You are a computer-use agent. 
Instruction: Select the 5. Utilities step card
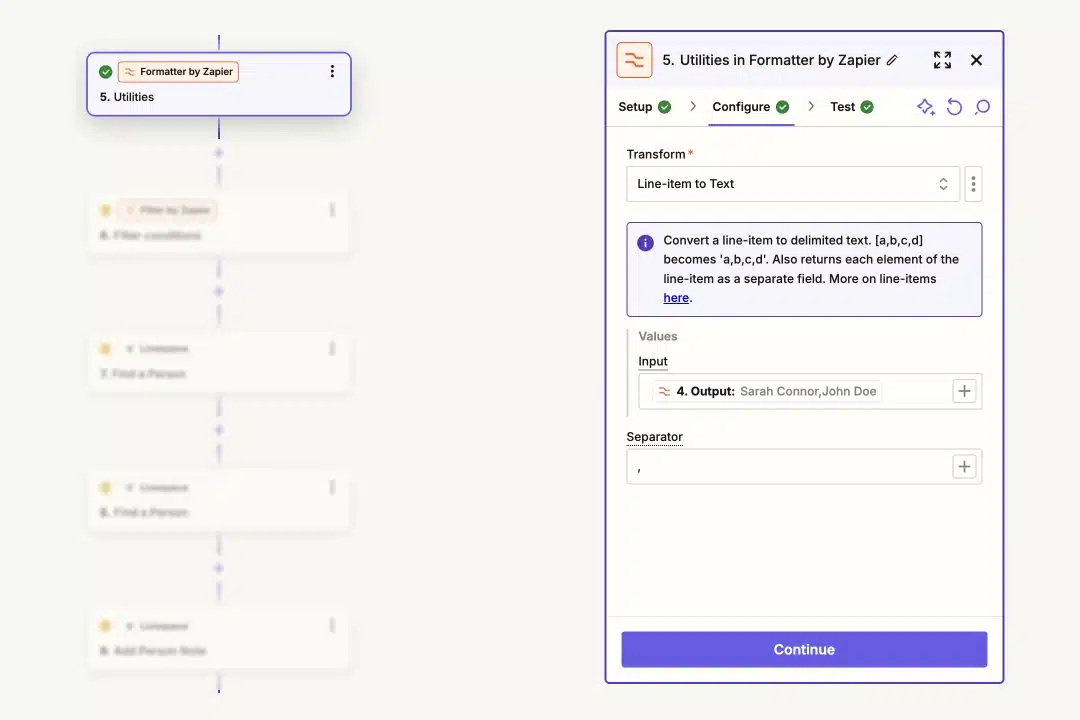point(219,84)
